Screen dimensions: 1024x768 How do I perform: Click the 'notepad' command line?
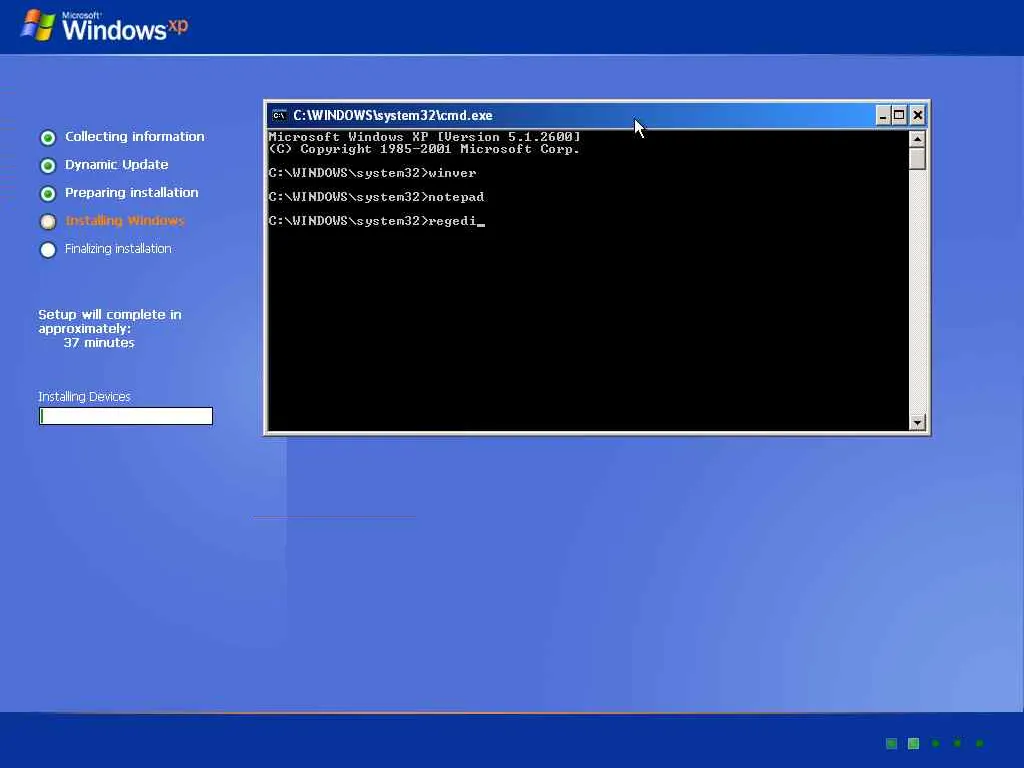376,197
